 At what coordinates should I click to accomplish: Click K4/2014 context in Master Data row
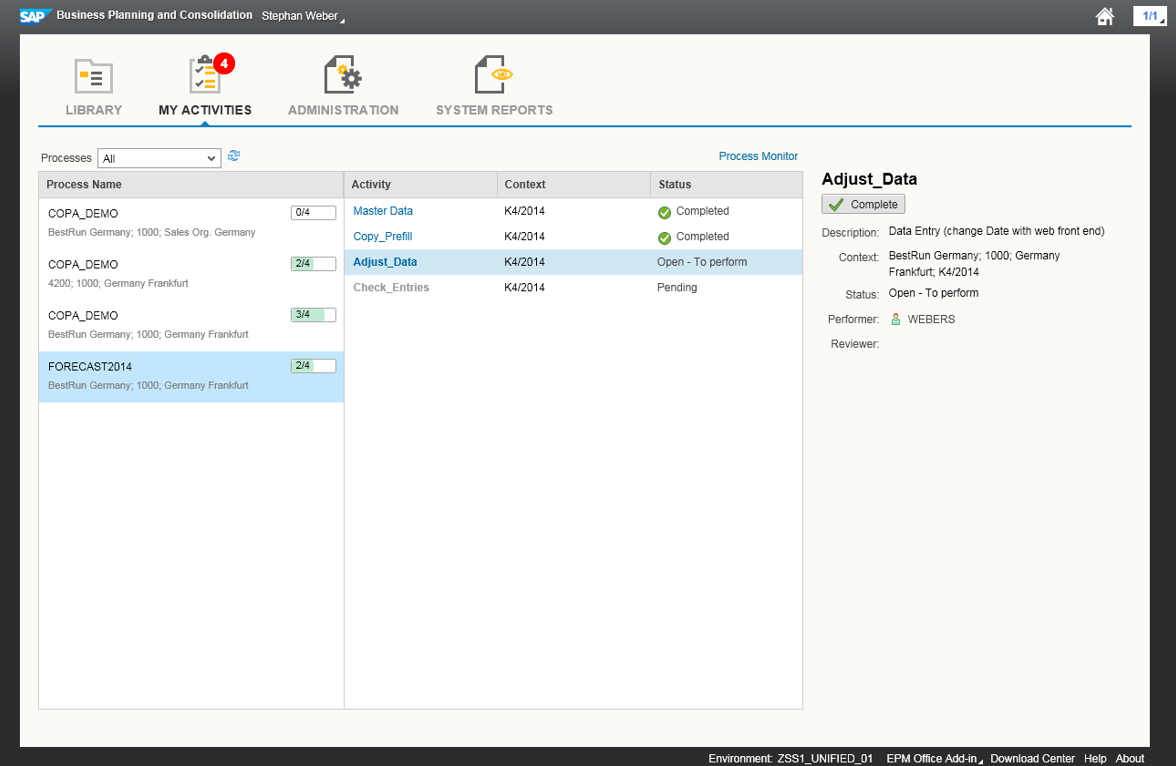[x=524, y=211]
